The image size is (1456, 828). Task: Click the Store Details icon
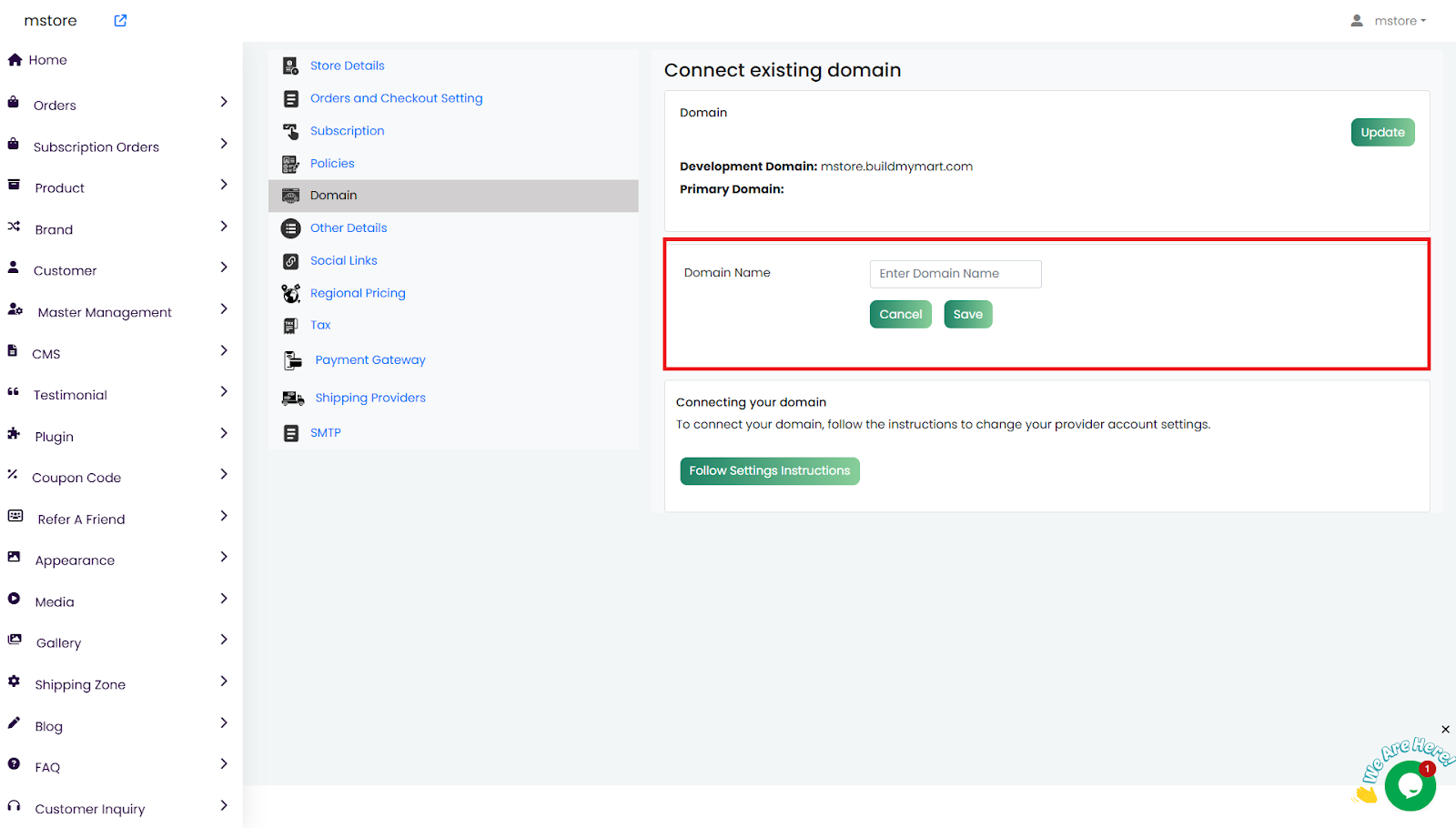coord(290,66)
